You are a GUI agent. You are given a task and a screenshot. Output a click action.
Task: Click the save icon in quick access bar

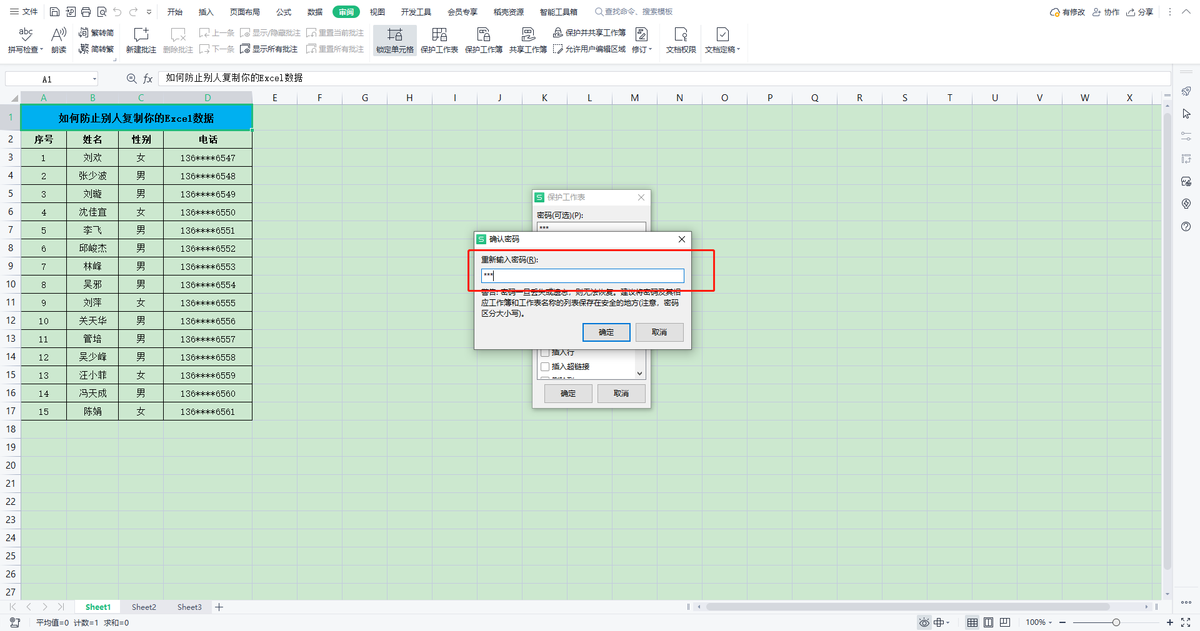pos(54,12)
